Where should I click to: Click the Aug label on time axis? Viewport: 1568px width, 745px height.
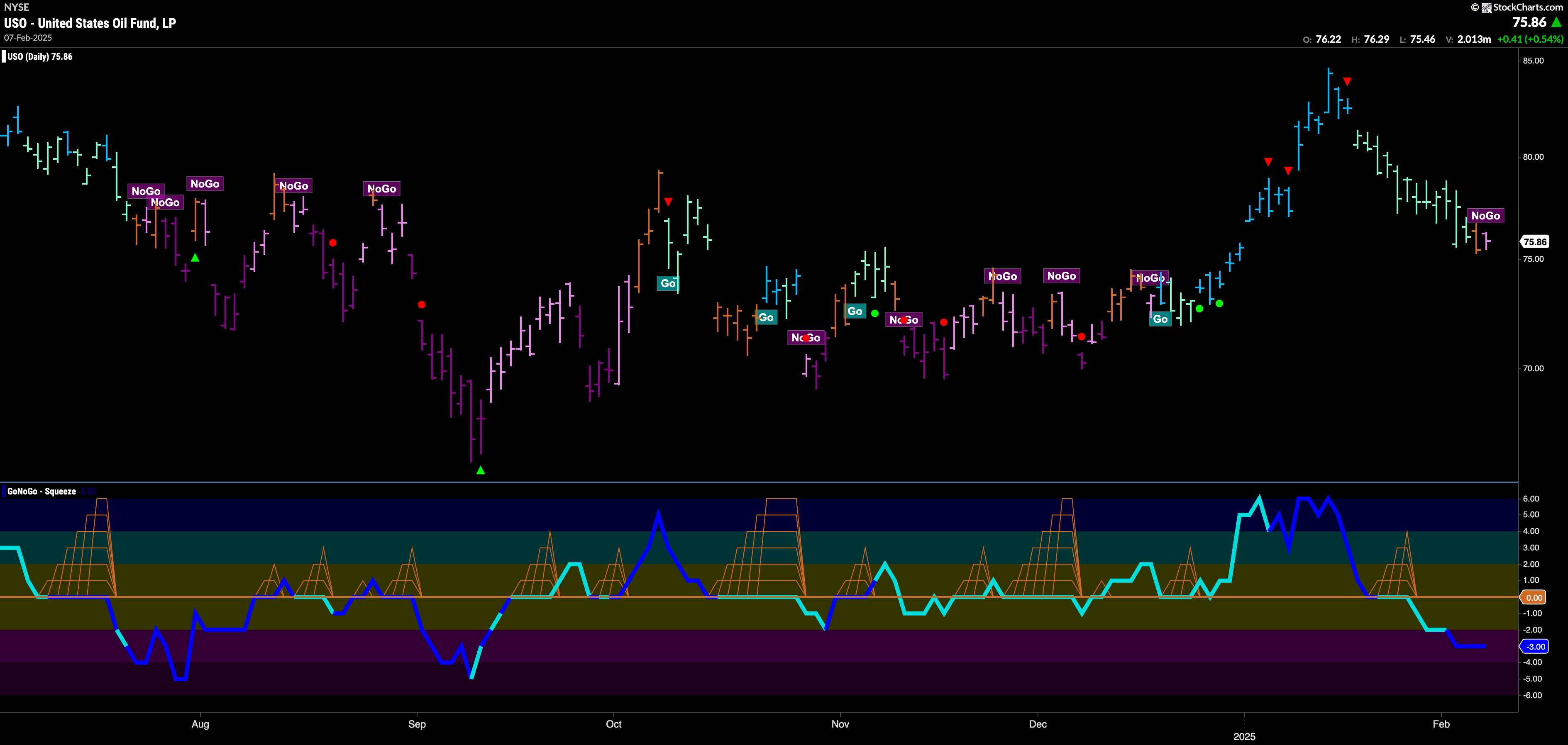(200, 724)
